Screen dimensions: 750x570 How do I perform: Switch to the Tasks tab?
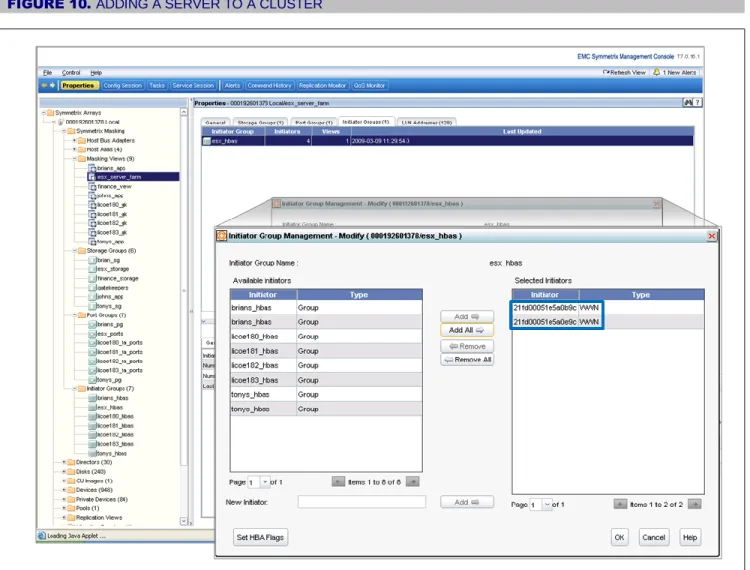pos(157,86)
